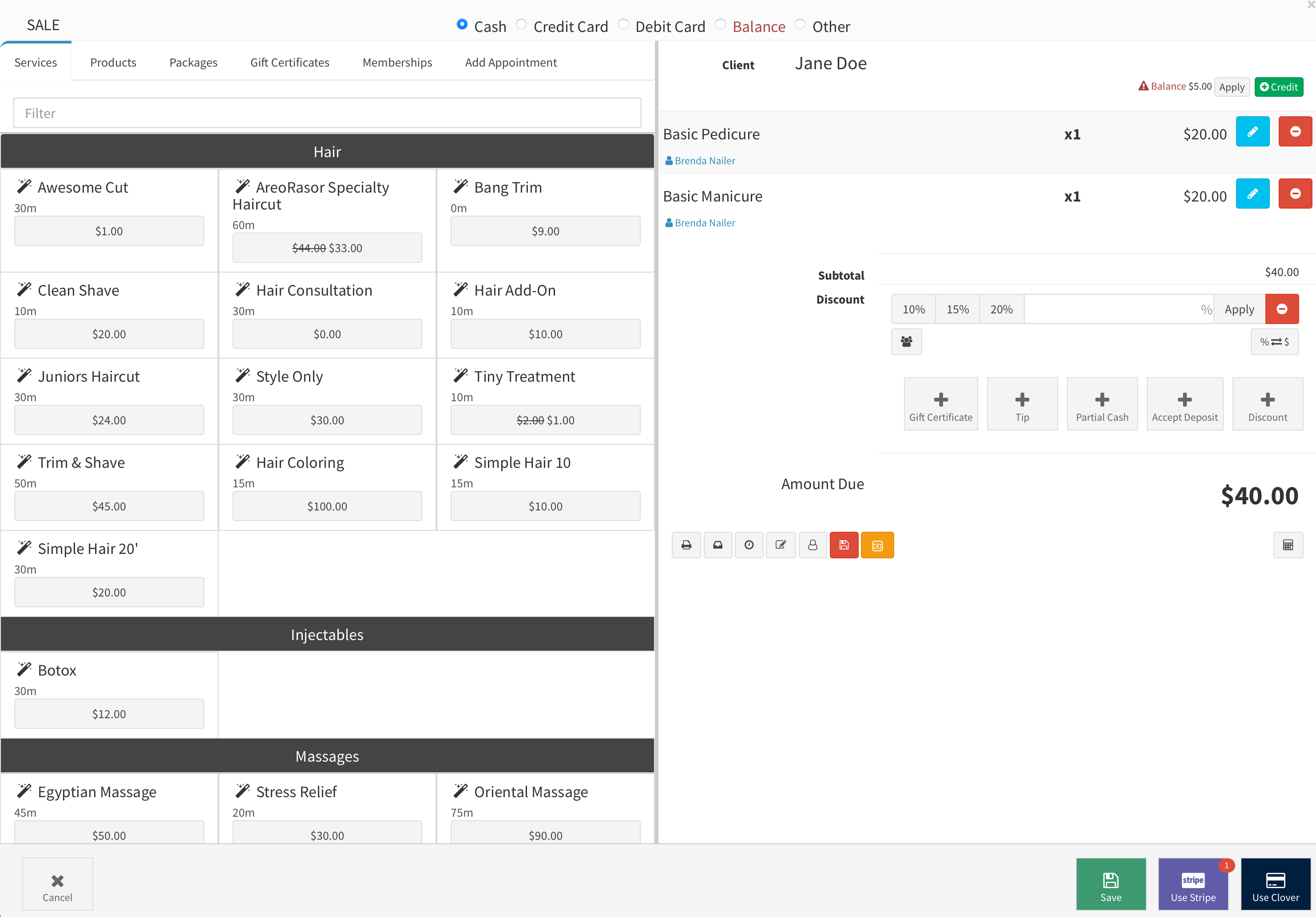The width and height of the screenshot is (1316, 917).
Task: Open the Gift Certificates tab
Action: point(289,63)
